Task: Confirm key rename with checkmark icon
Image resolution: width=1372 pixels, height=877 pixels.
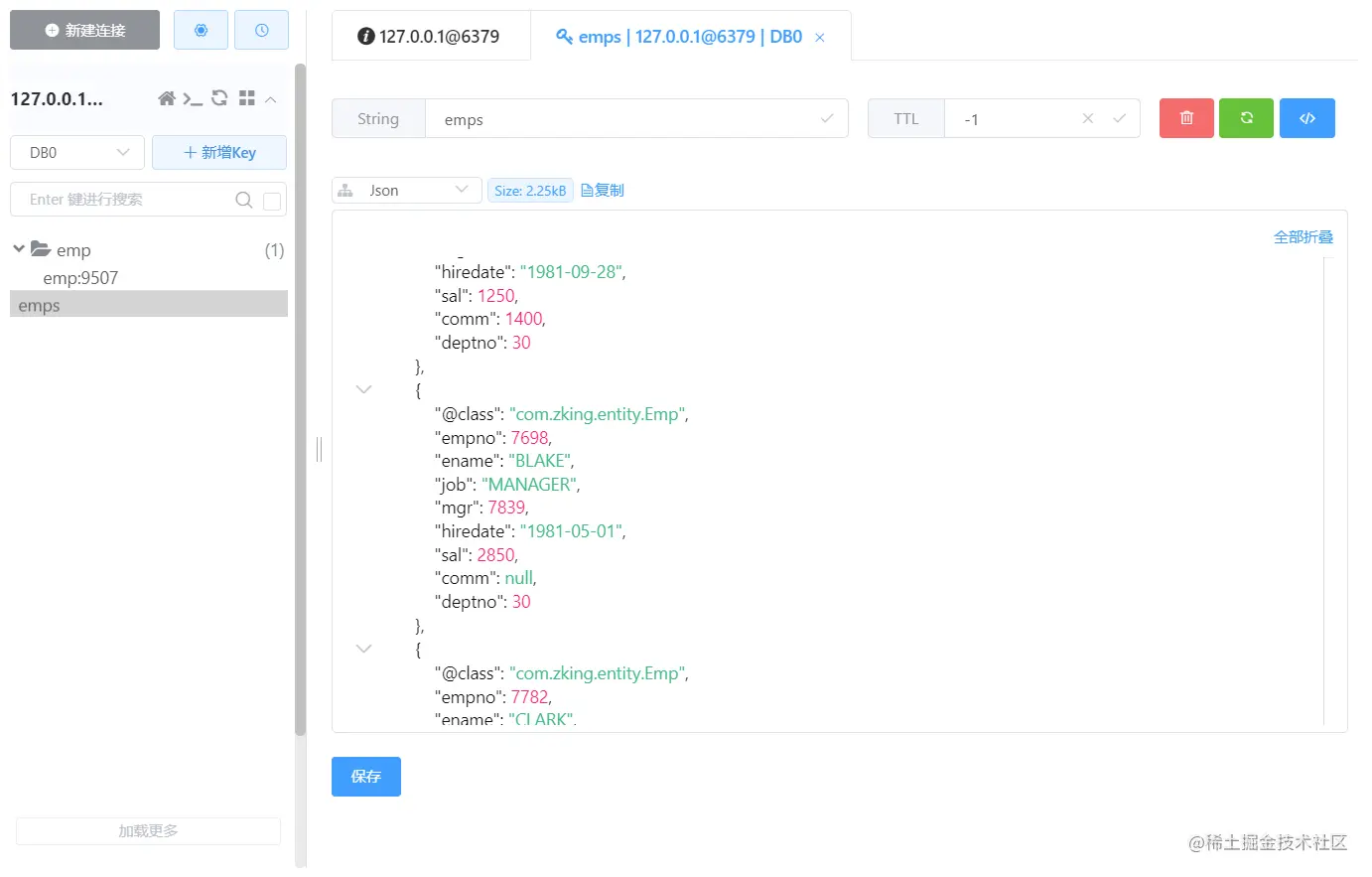Action: pos(827,118)
